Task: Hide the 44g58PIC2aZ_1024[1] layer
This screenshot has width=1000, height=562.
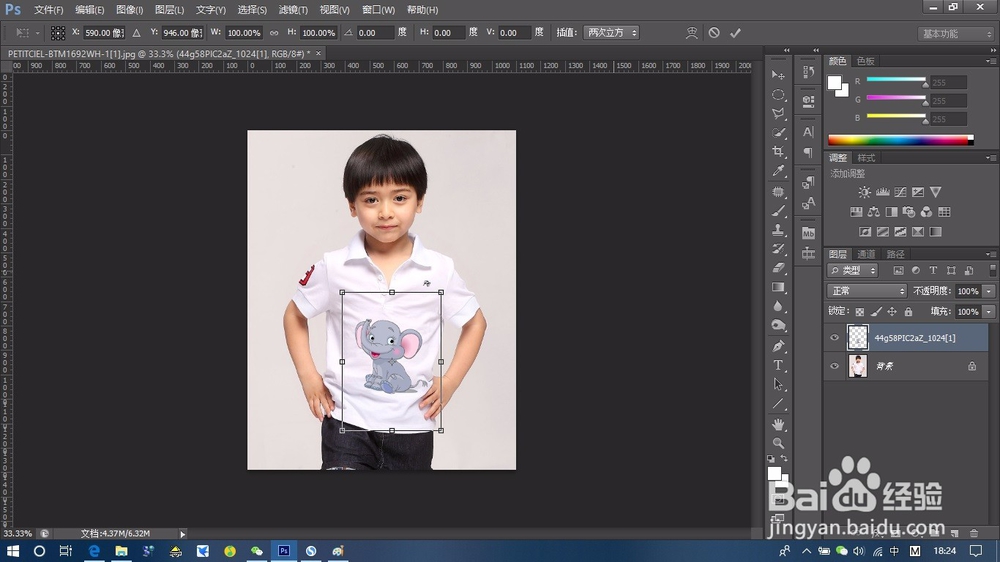Action: tap(835, 338)
